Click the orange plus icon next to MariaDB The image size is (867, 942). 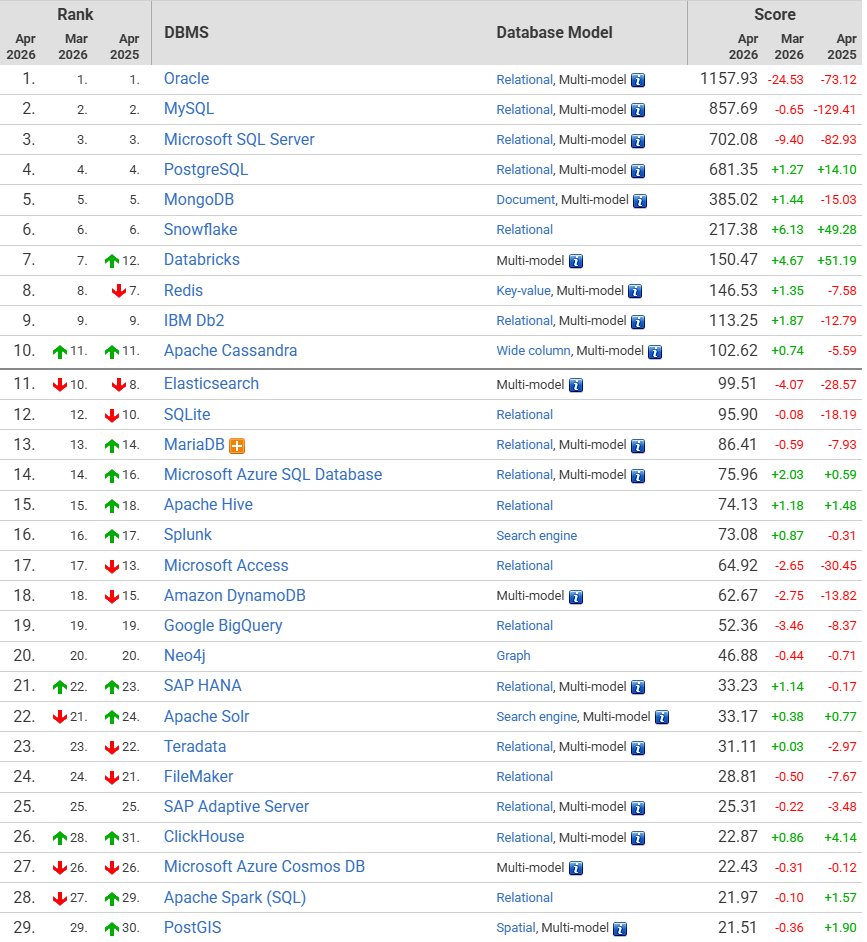point(237,446)
